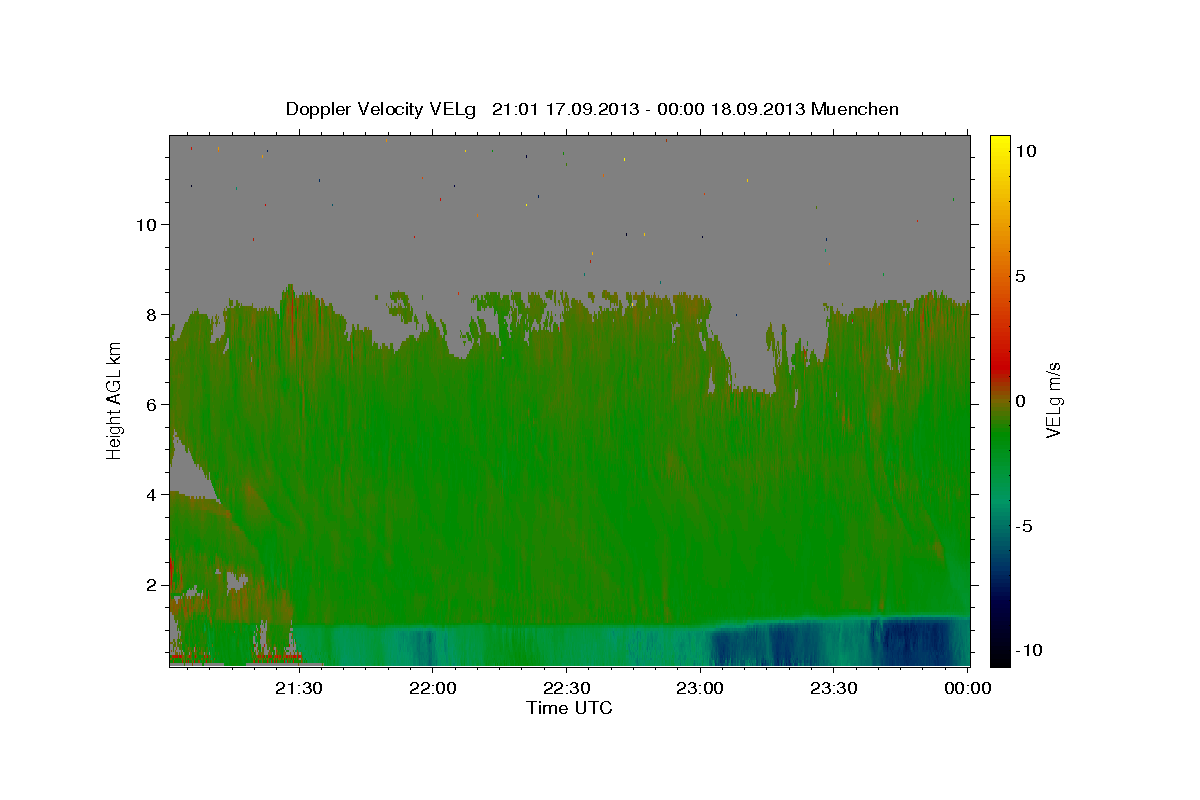
Task: Click the 'Height AGL km' axis label
Action: [x=114, y=400]
